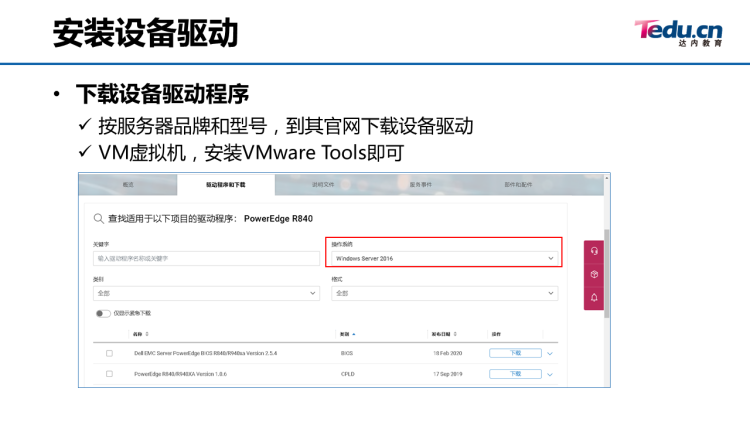Click the text 'Dell EMC Server PowerEdge BIOS R840/R940xa Version 2.5.4'
This screenshot has height=422, width=750.
pos(205,353)
